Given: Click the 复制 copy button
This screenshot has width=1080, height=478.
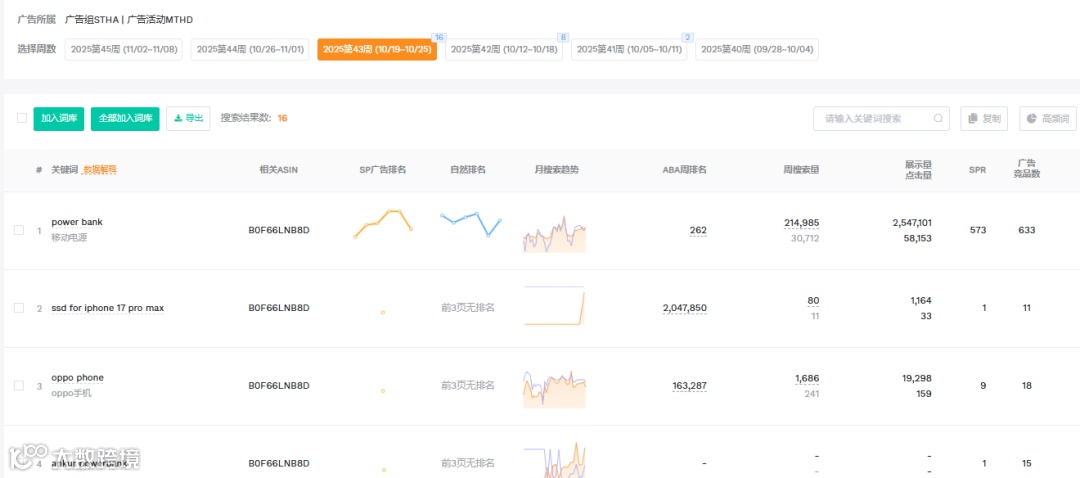Looking at the screenshot, I should tap(984, 118).
